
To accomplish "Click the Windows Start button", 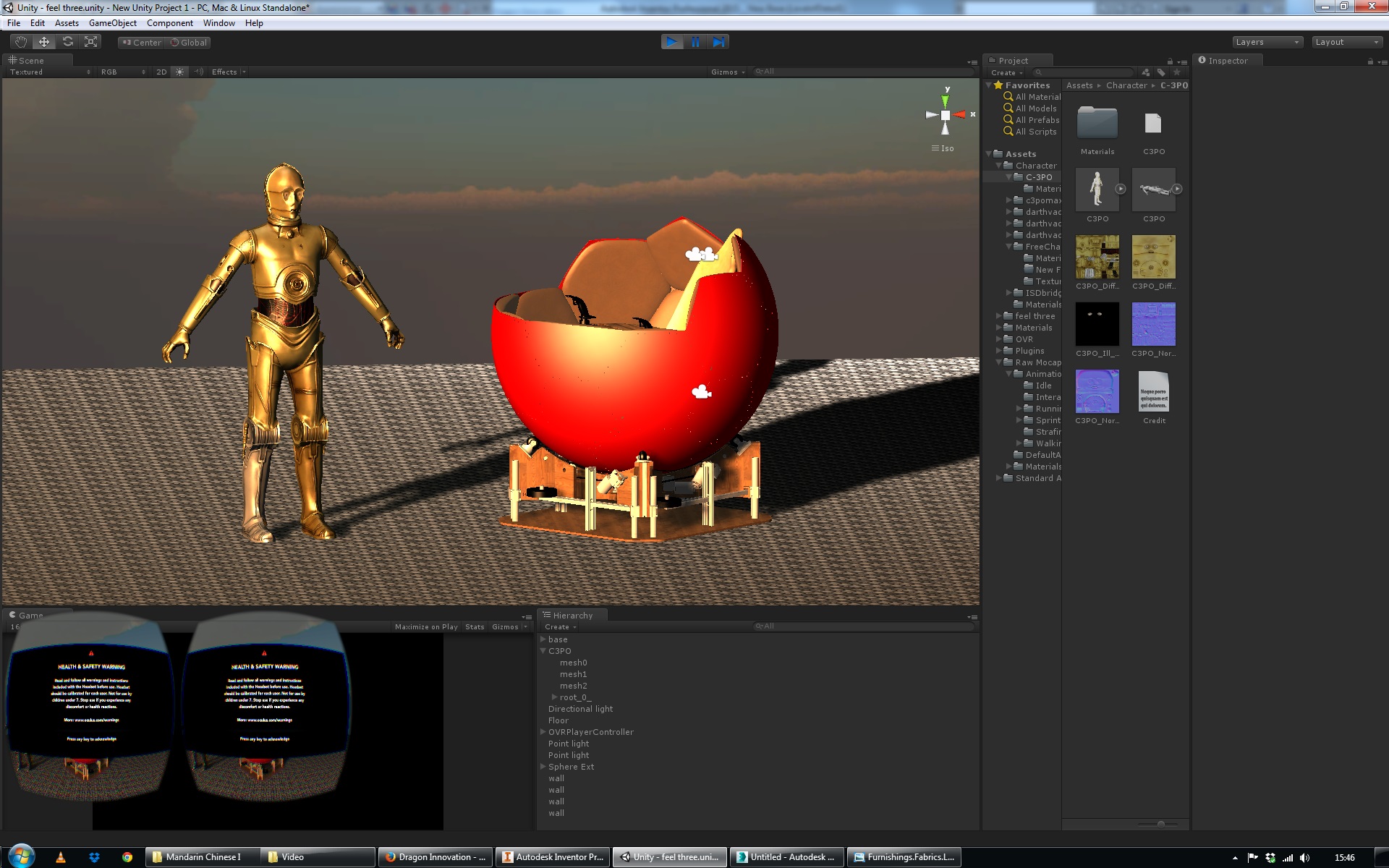I will (x=21, y=856).
